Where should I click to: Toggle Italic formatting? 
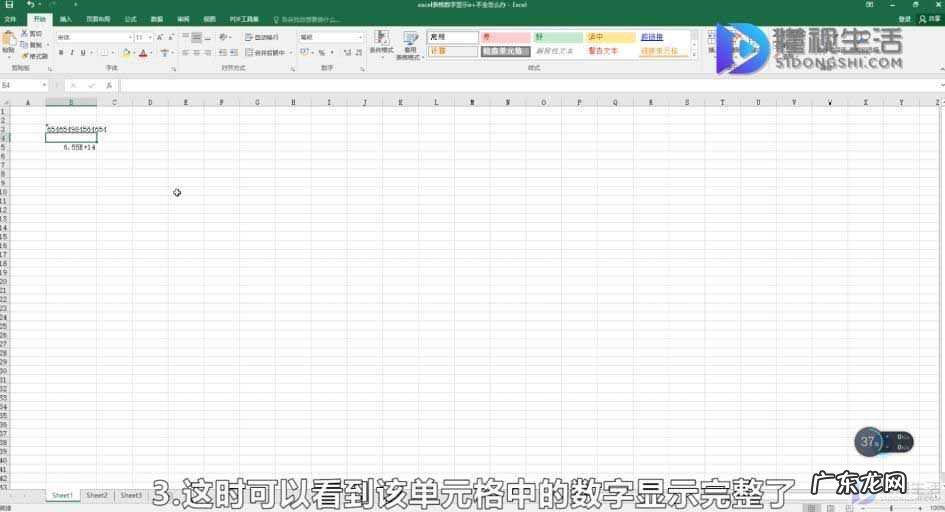click(72, 53)
